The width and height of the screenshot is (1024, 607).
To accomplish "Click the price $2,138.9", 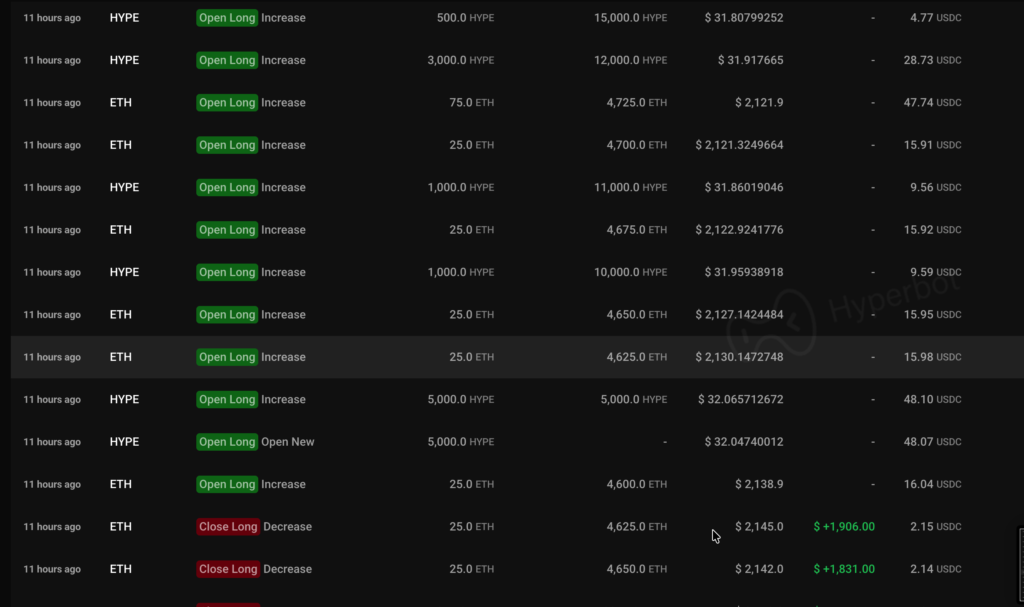I will (758, 484).
